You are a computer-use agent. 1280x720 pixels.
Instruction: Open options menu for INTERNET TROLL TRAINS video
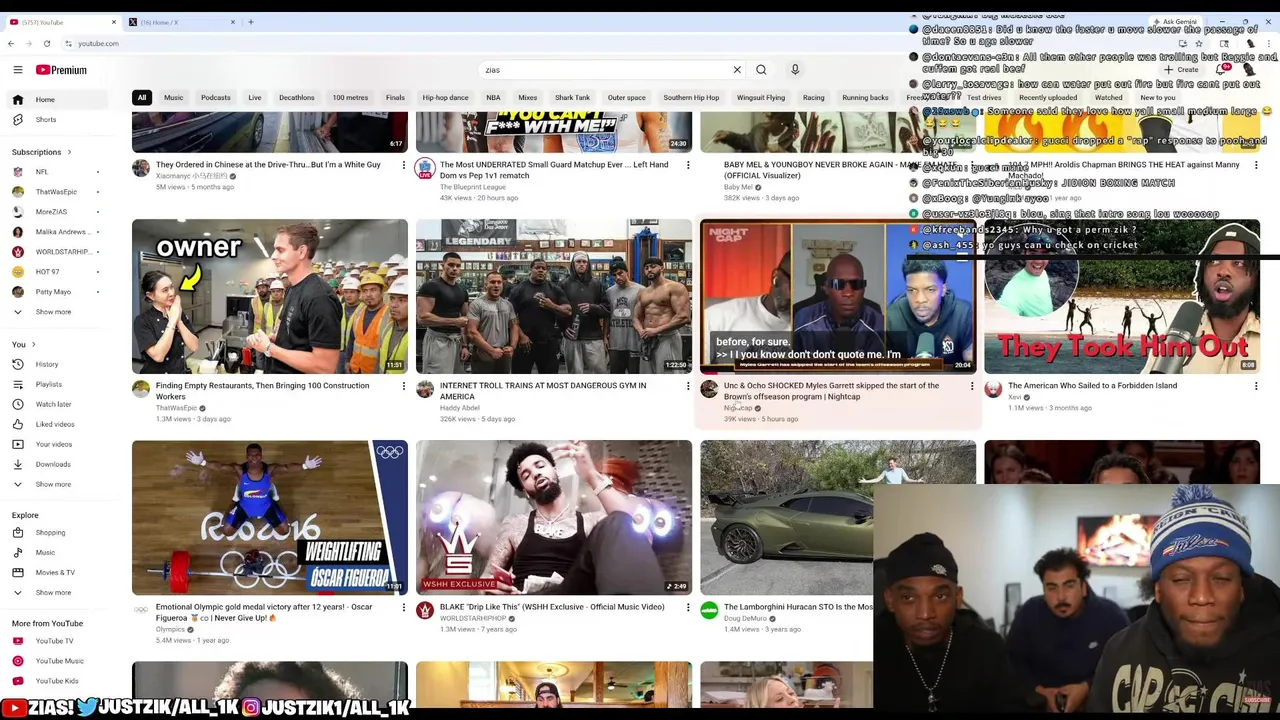pos(688,386)
